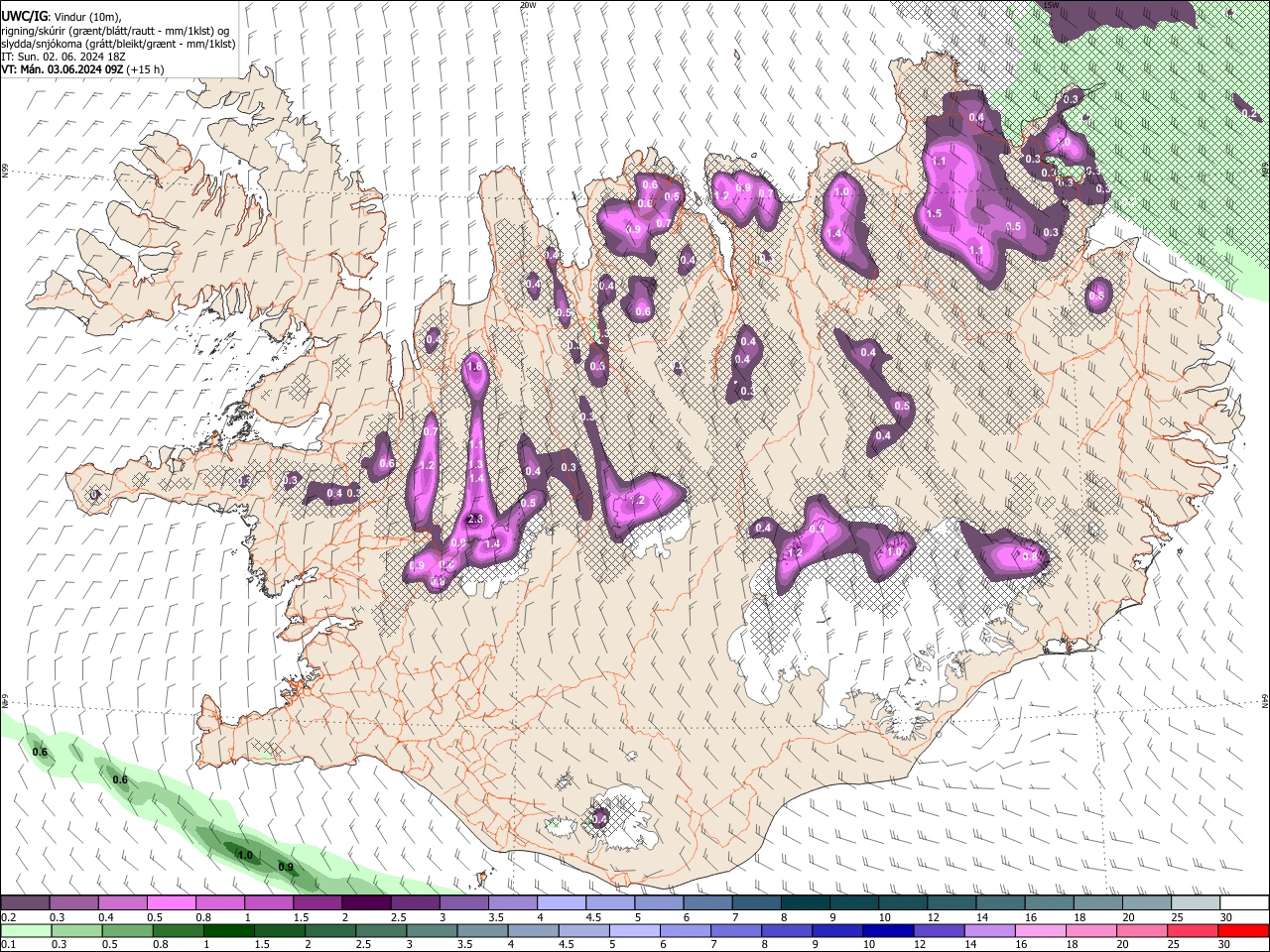Click the '0.9' value in the green rain band
Screen dimensions: 1270x952
(286, 867)
